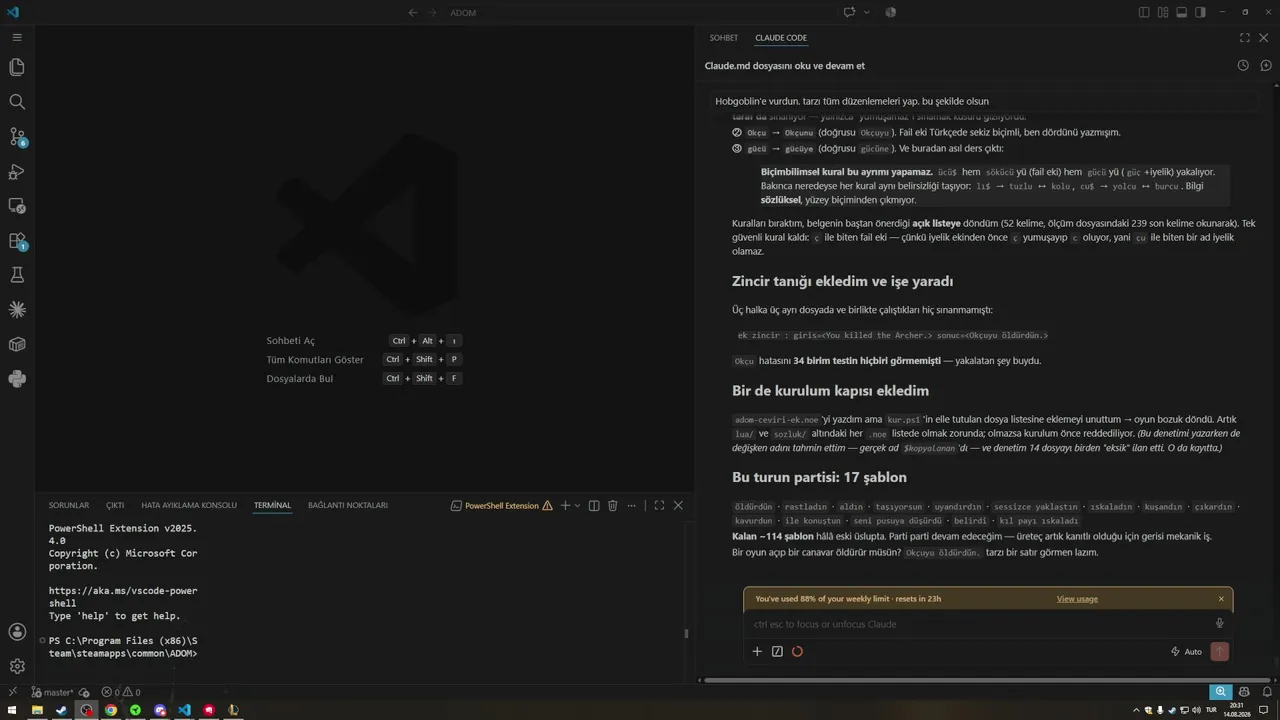Go back with the title bar arrow
The width and height of the screenshot is (1280, 720).
(x=413, y=12)
